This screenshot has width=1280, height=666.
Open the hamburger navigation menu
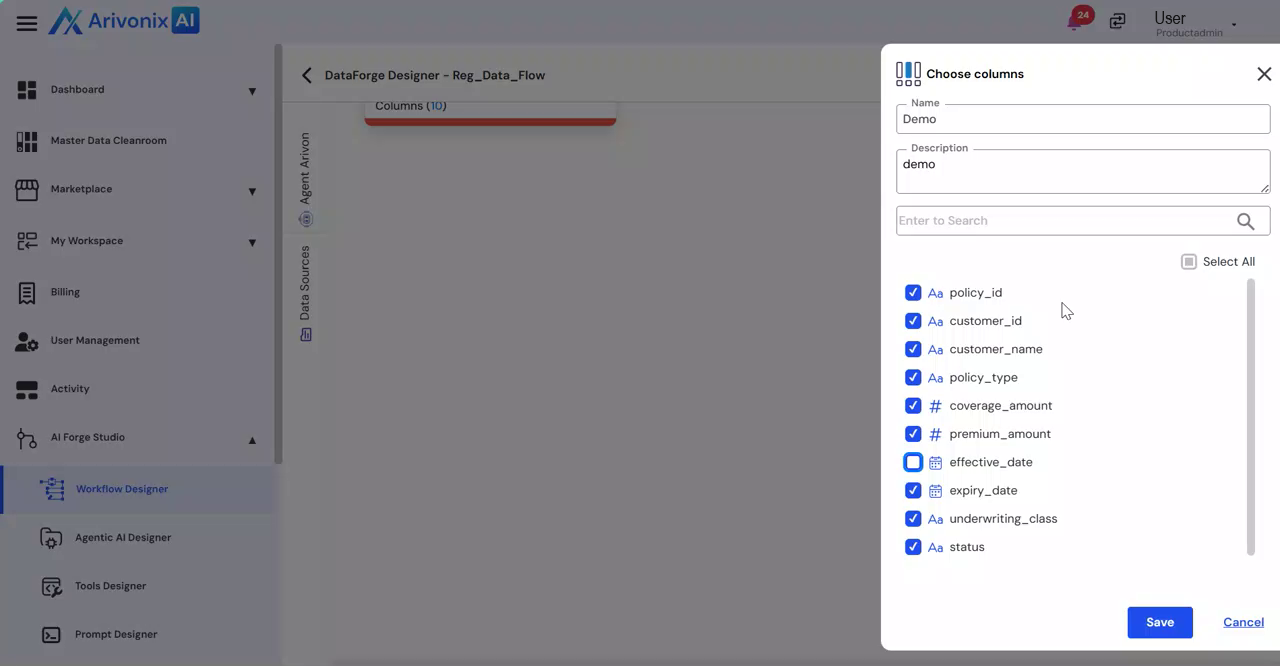27,23
